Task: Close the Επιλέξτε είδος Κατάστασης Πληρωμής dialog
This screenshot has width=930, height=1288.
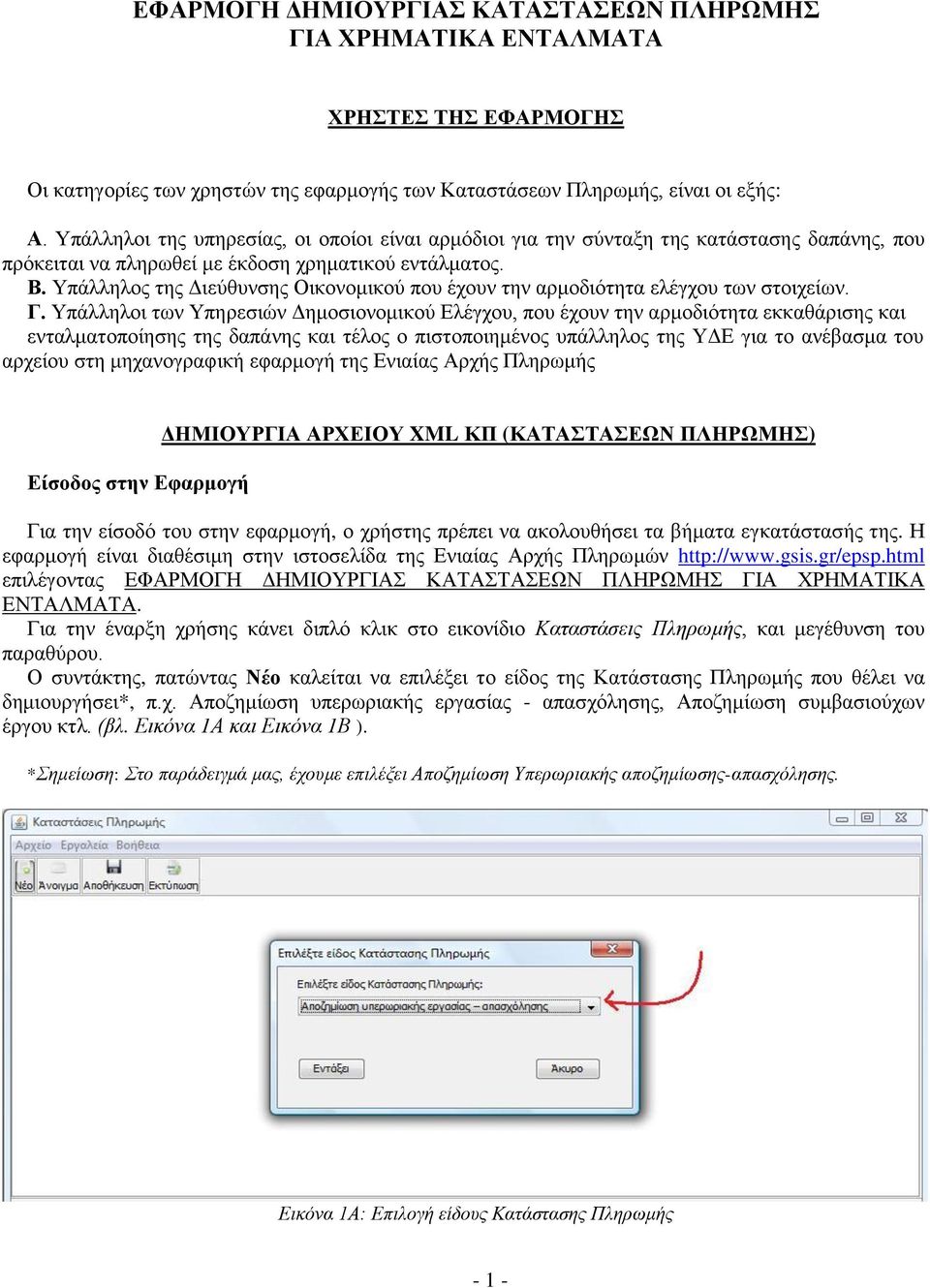Action: pyautogui.click(x=612, y=949)
